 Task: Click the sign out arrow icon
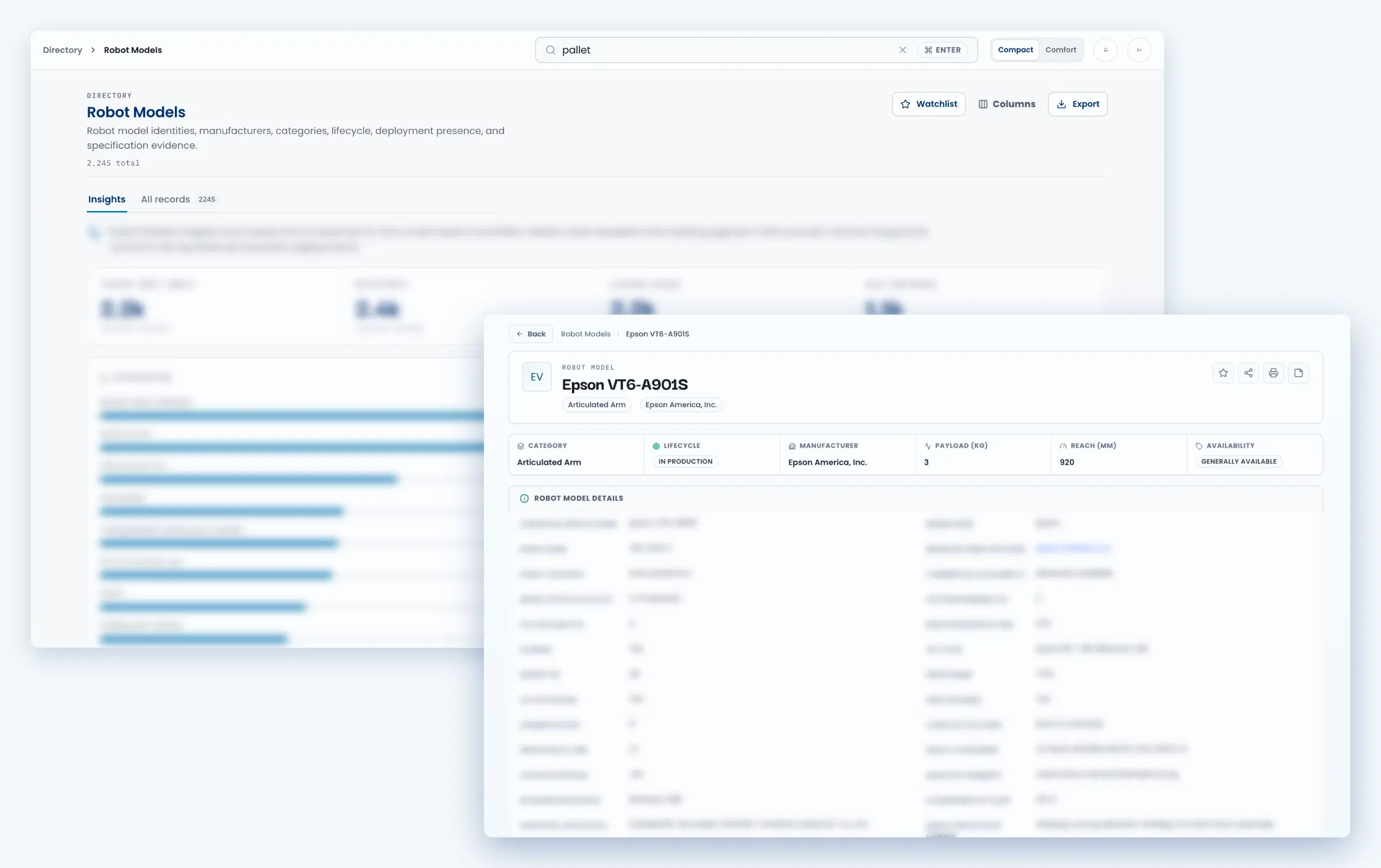point(1139,50)
